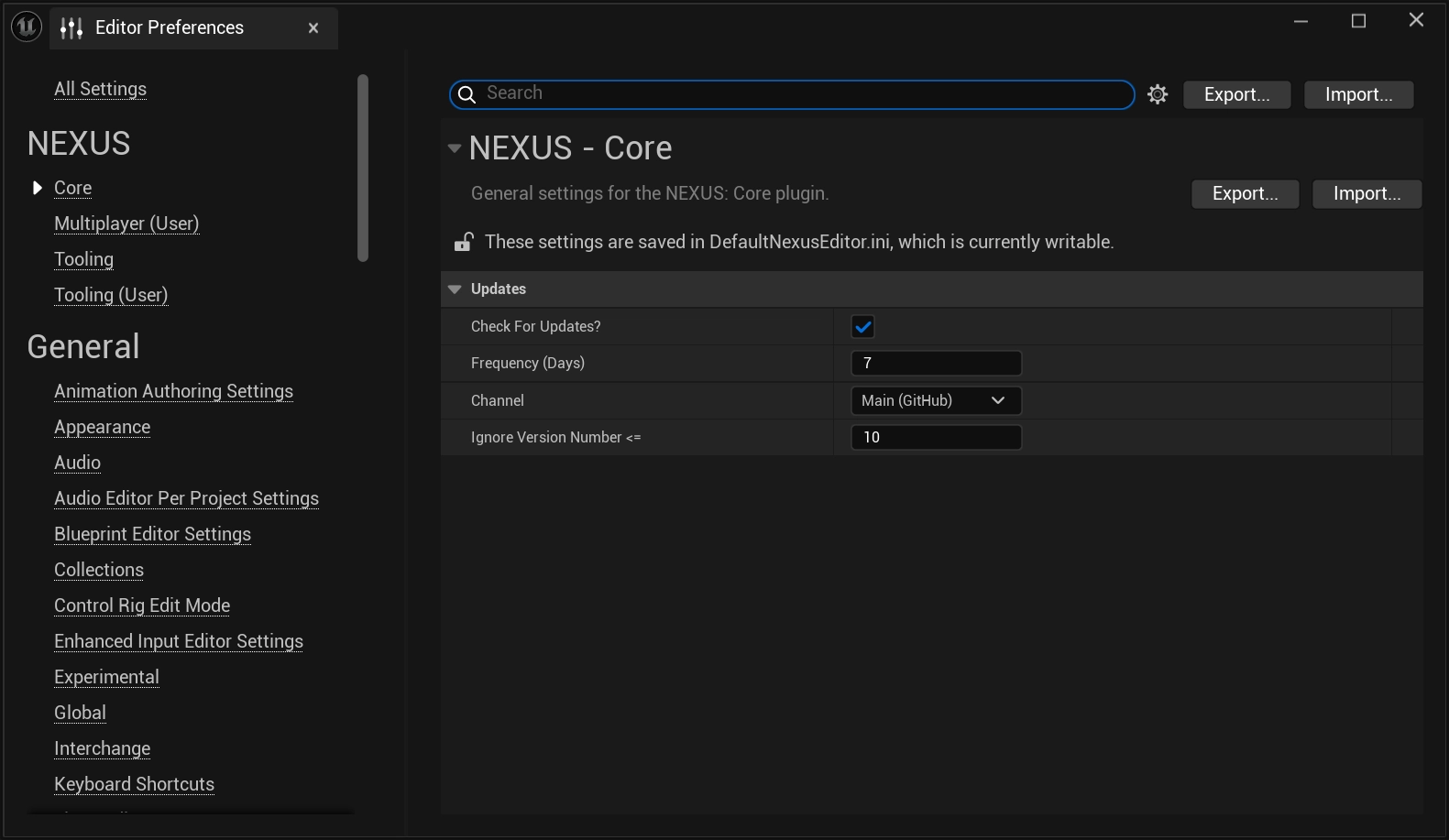
Task: Click the Frequency (Days) label
Action: pos(527,363)
